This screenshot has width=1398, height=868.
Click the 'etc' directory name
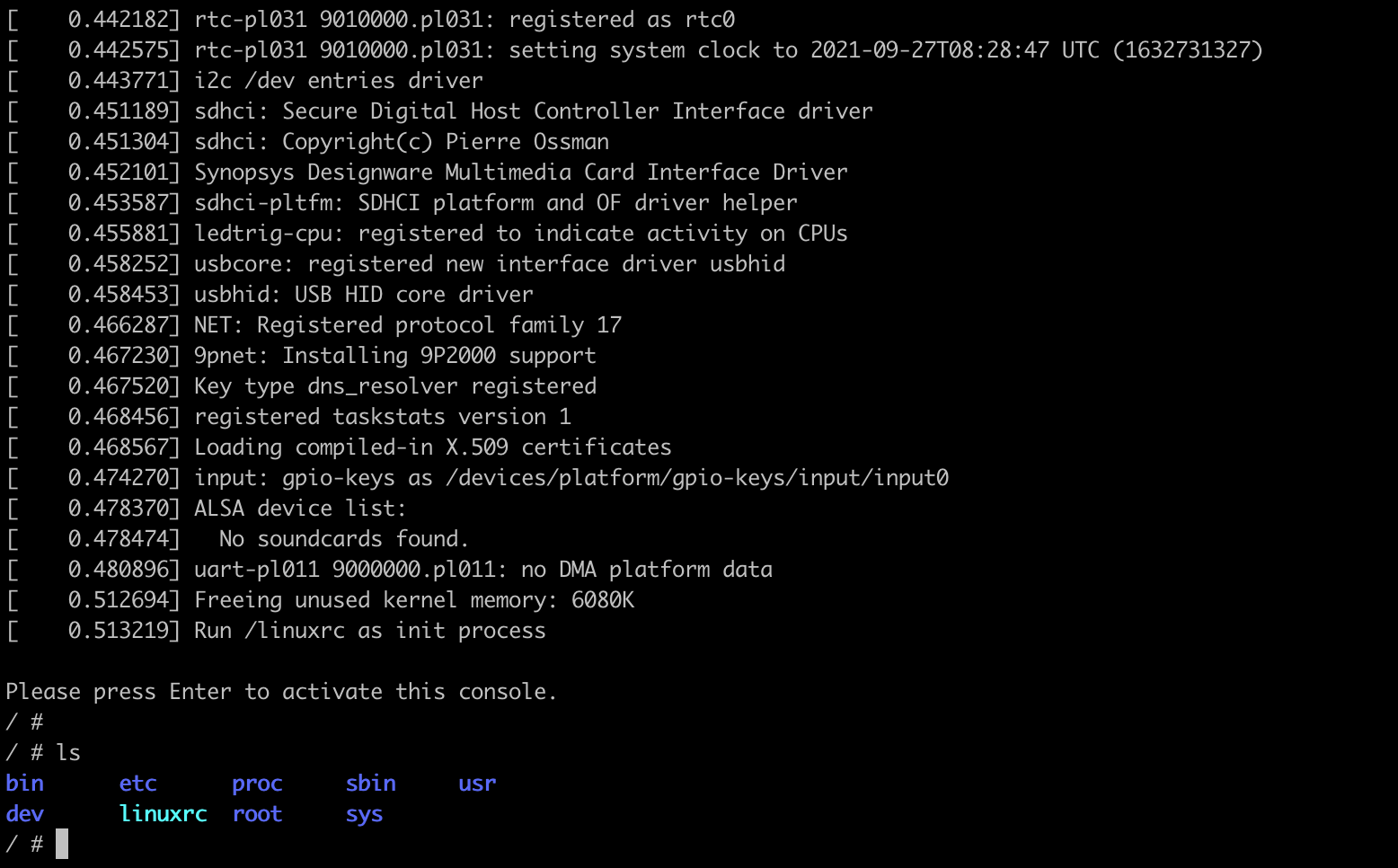coord(137,784)
